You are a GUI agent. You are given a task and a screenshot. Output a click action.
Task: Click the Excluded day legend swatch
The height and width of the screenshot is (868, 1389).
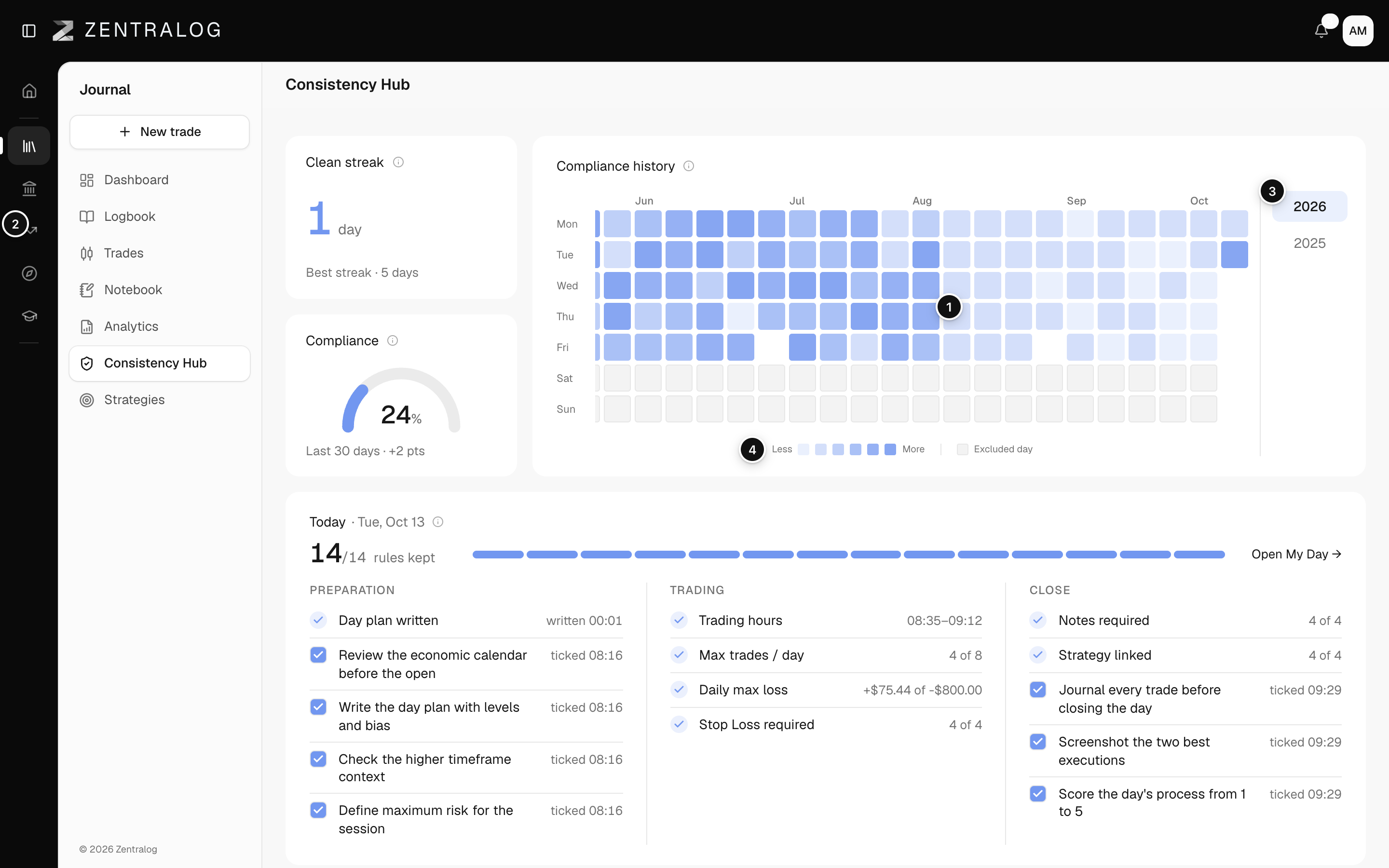963,449
